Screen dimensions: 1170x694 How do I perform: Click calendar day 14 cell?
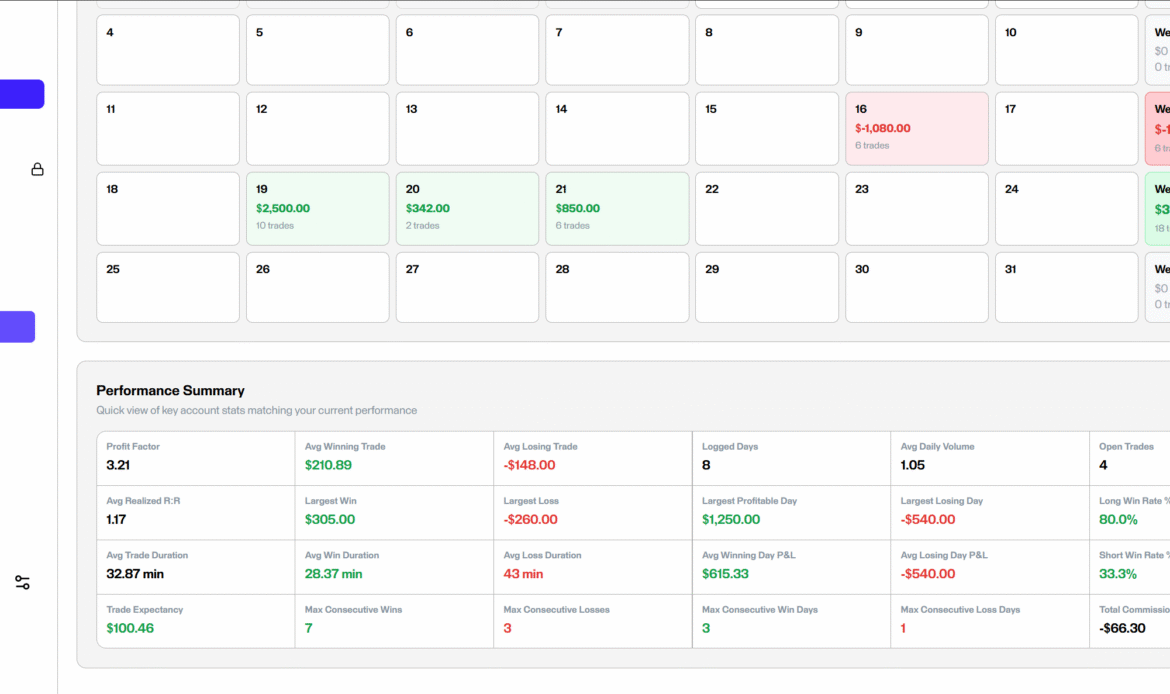pos(616,129)
